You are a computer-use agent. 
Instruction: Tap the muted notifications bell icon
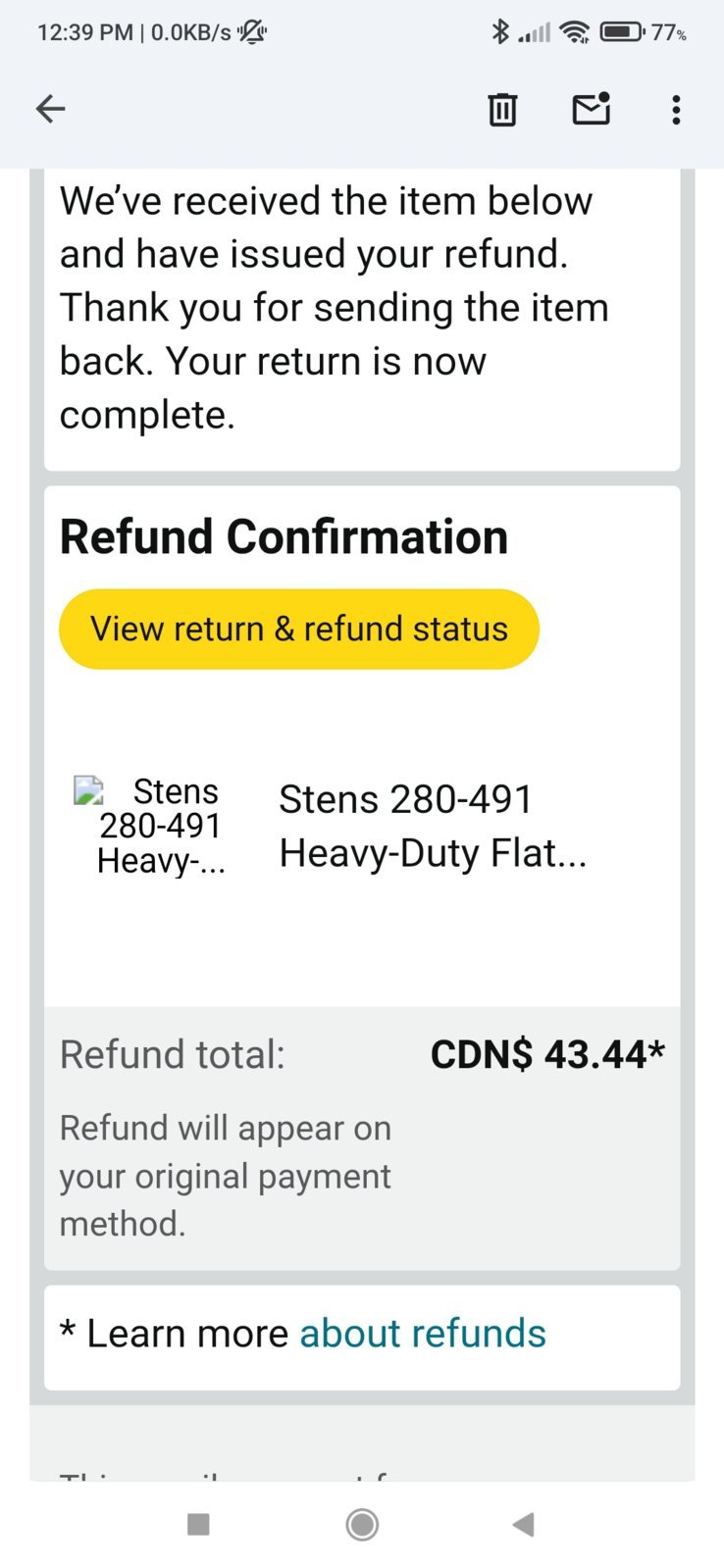(253, 32)
